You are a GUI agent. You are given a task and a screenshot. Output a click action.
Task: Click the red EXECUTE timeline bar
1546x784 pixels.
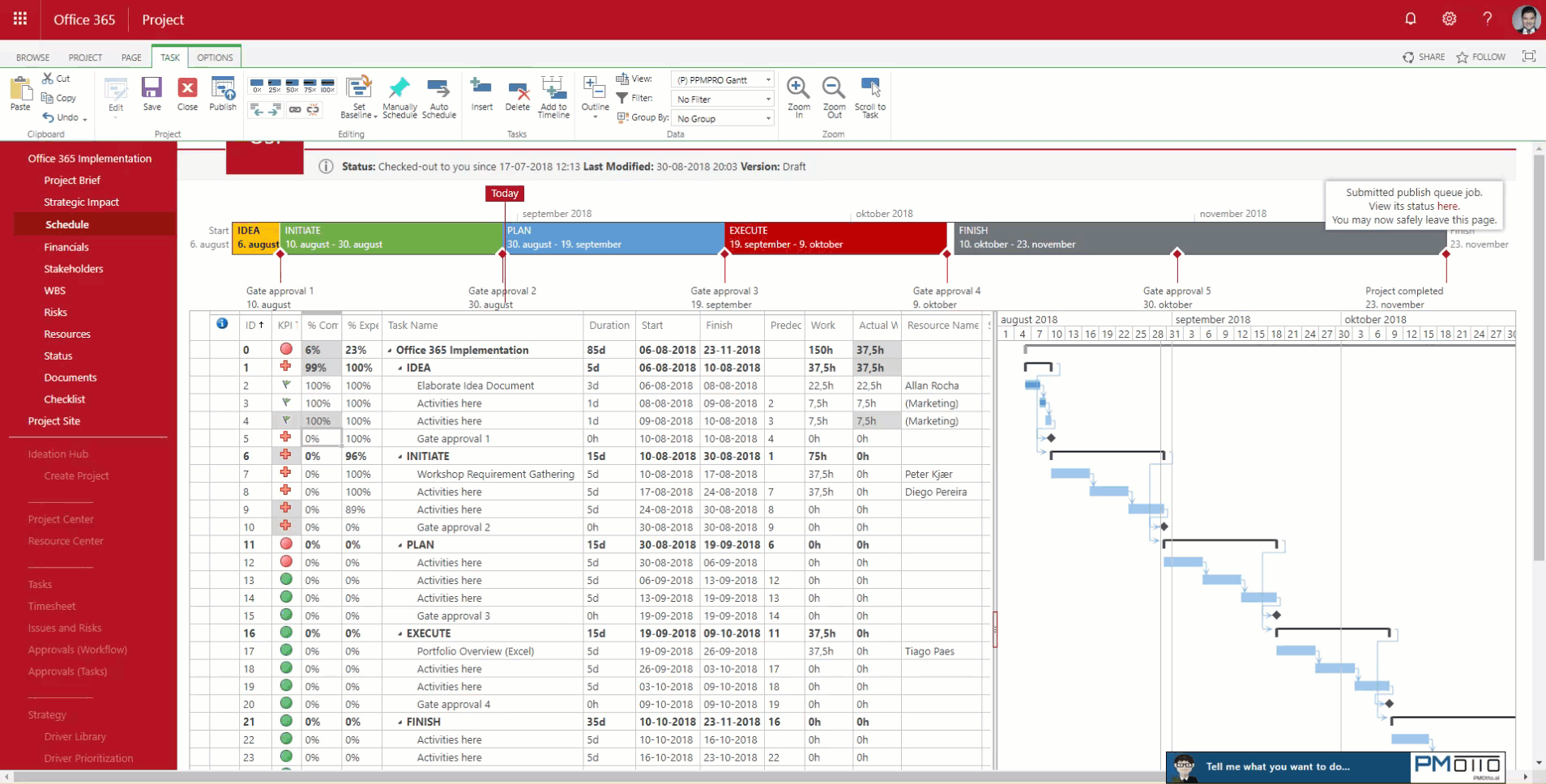point(835,238)
